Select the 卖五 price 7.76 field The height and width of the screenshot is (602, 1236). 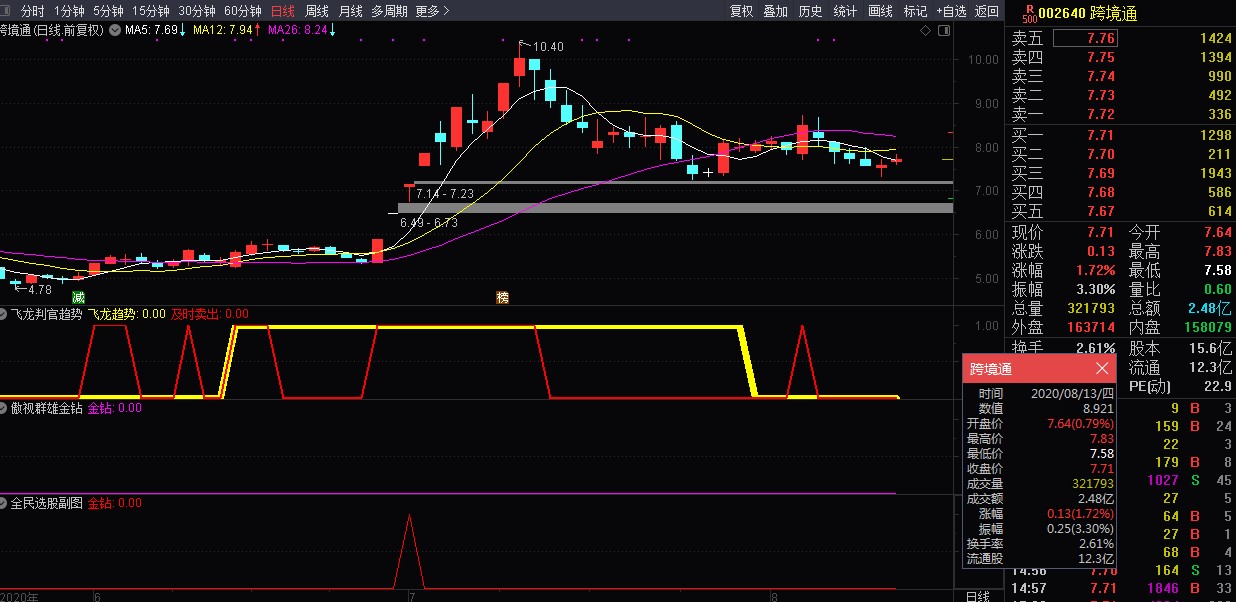pos(1086,39)
